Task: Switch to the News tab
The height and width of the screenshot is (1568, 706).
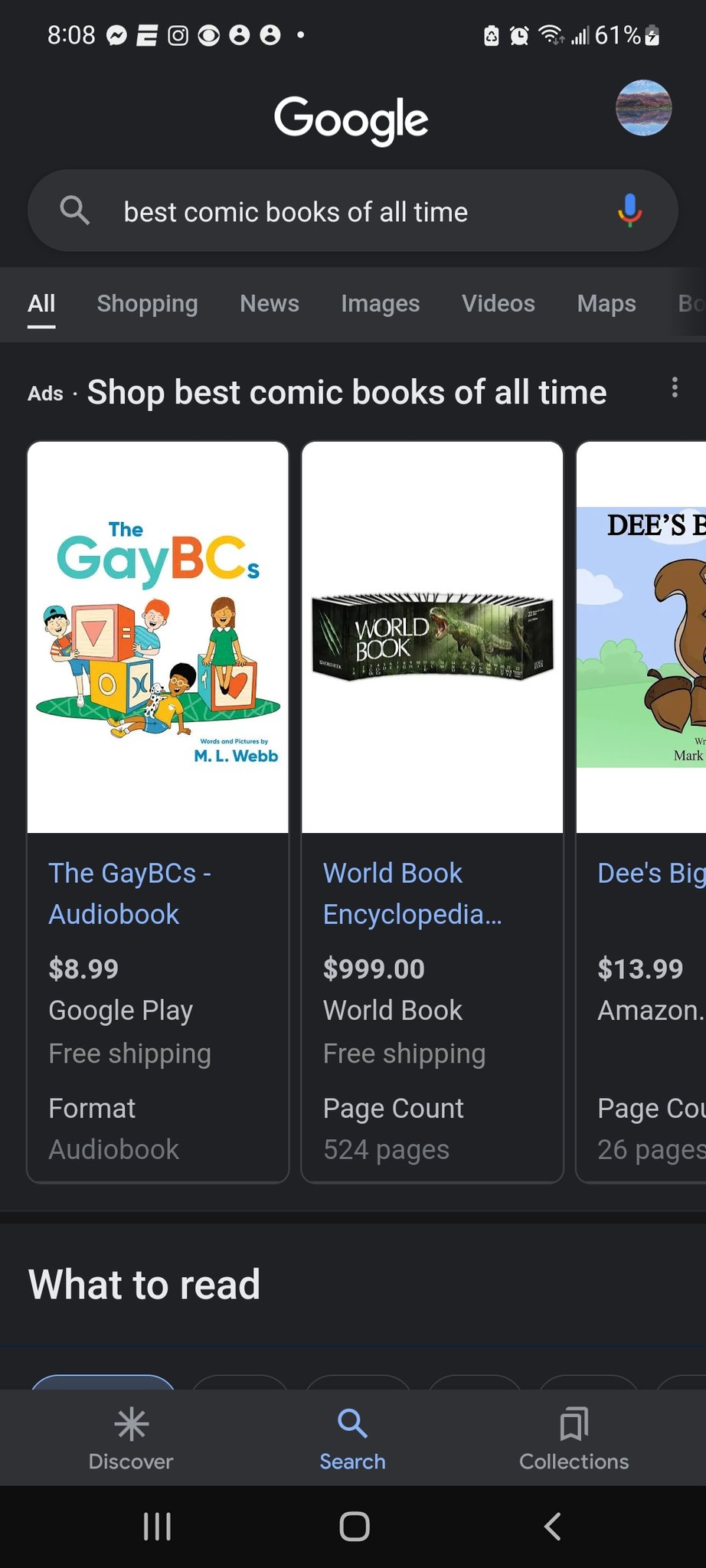Action: click(270, 304)
